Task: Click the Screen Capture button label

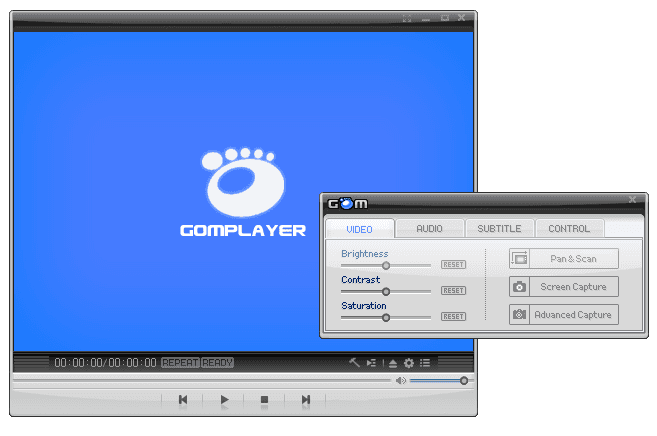Action: point(574,287)
